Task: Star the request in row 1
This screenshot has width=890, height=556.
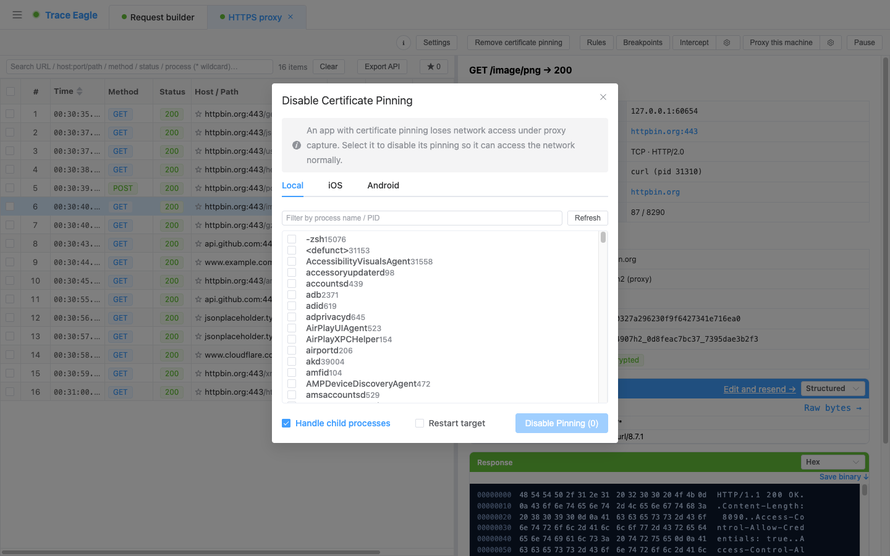Action: 198,114
